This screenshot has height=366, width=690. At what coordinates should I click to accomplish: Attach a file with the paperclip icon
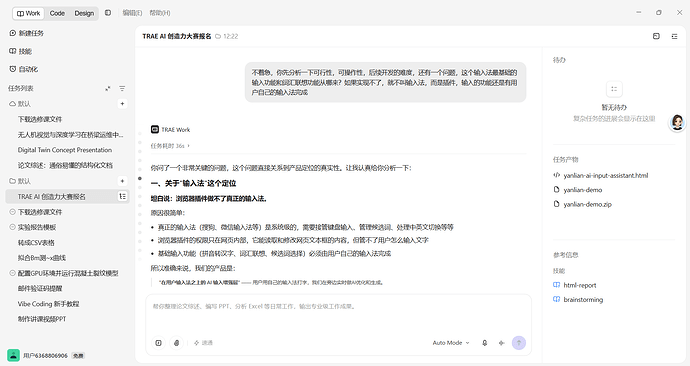point(176,343)
